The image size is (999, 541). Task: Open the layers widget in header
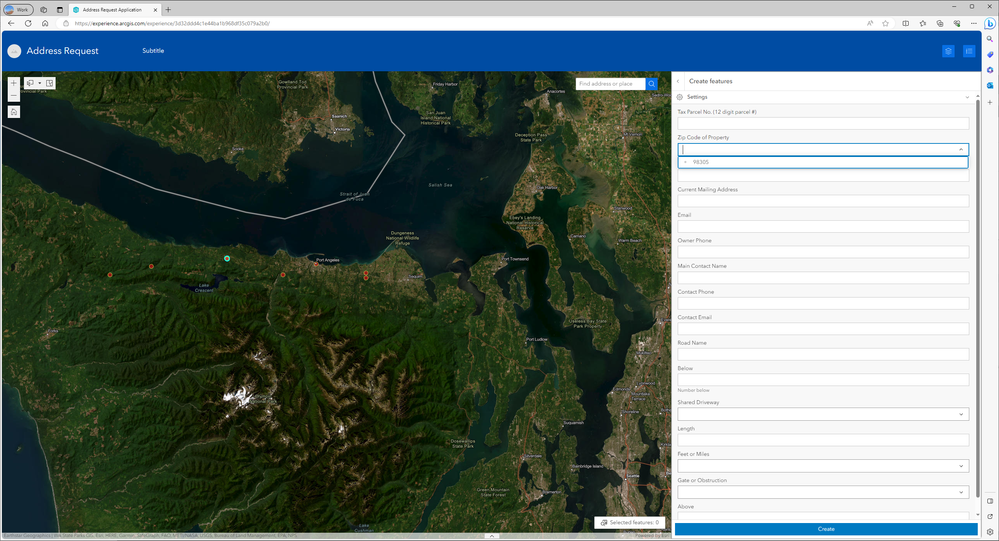click(948, 51)
